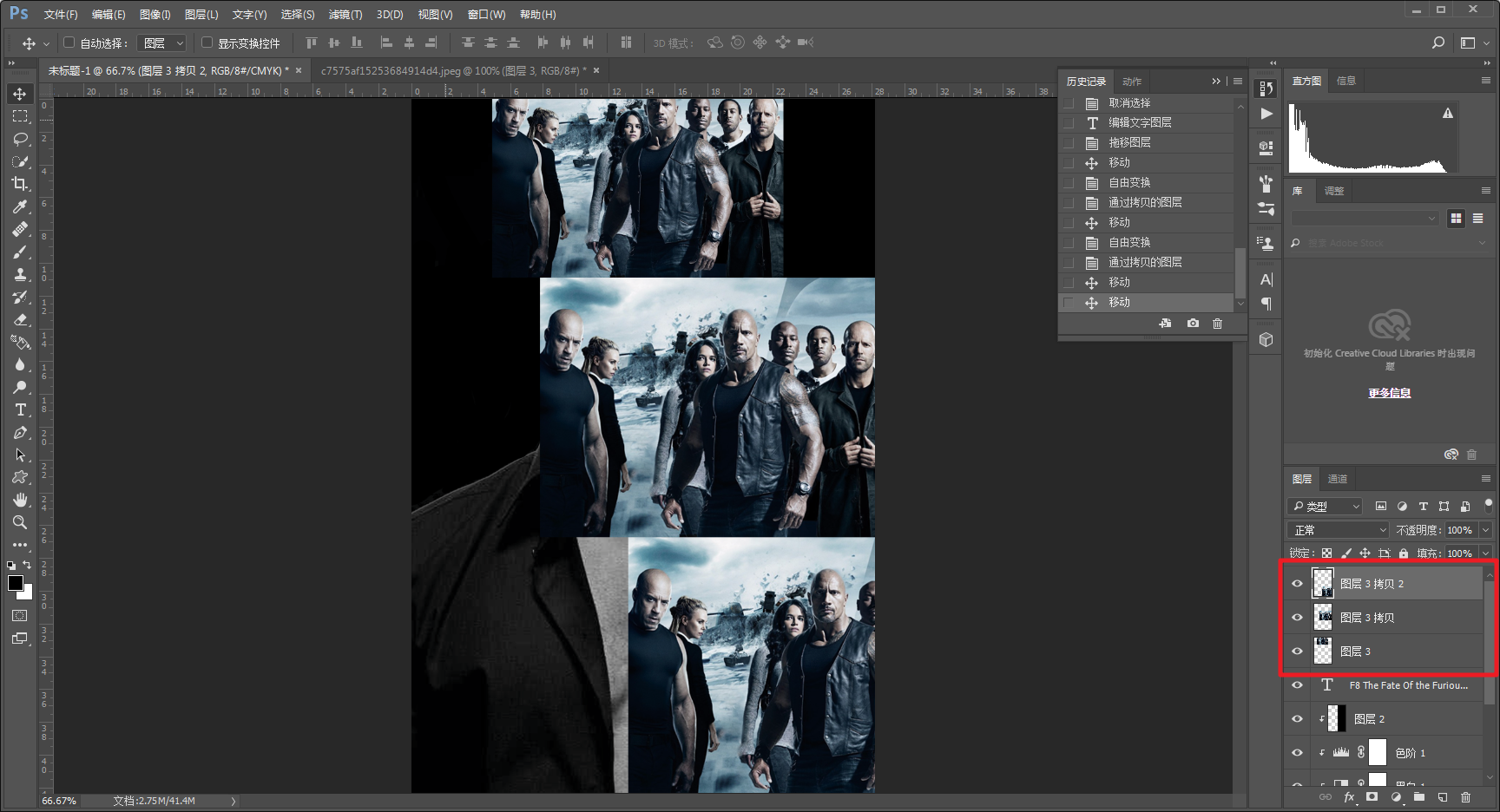This screenshot has width=1500, height=812.
Task: Switch to the 调整 tab
Action: pos(1334,191)
